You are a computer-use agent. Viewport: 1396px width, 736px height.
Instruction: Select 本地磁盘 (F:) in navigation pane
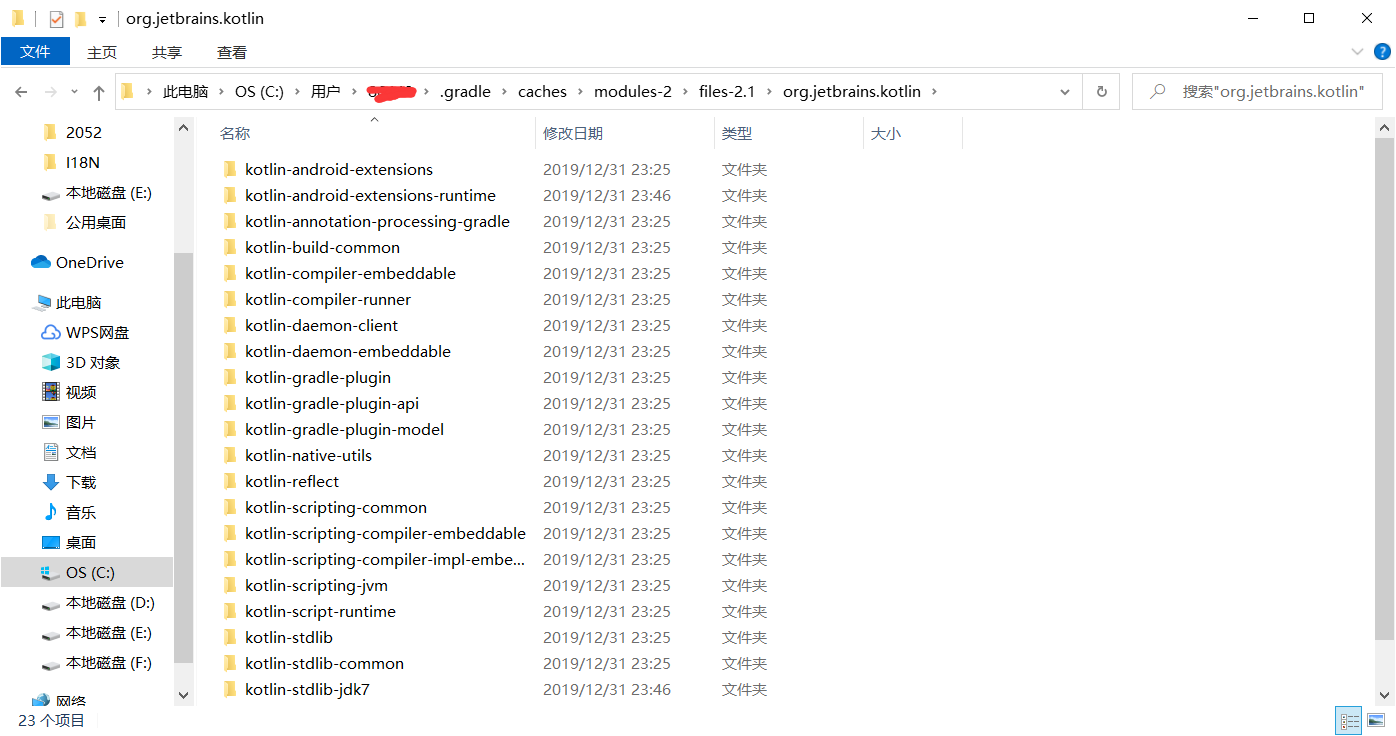pyautogui.click(x=109, y=662)
